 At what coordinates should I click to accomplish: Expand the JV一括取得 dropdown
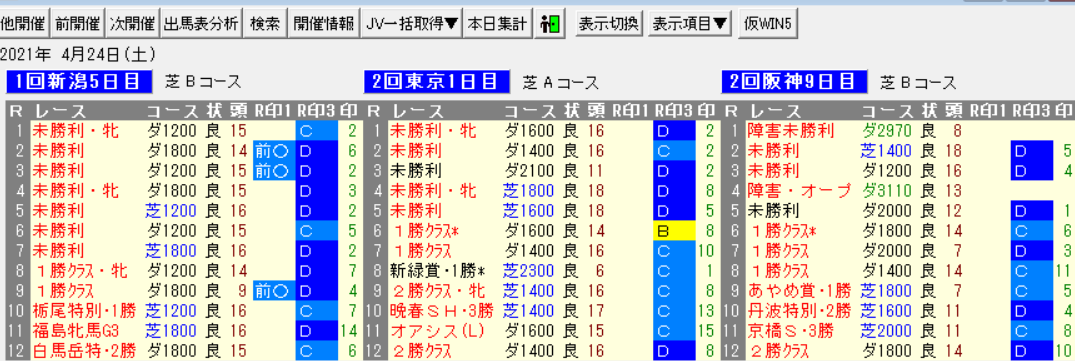(x=412, y=24)
